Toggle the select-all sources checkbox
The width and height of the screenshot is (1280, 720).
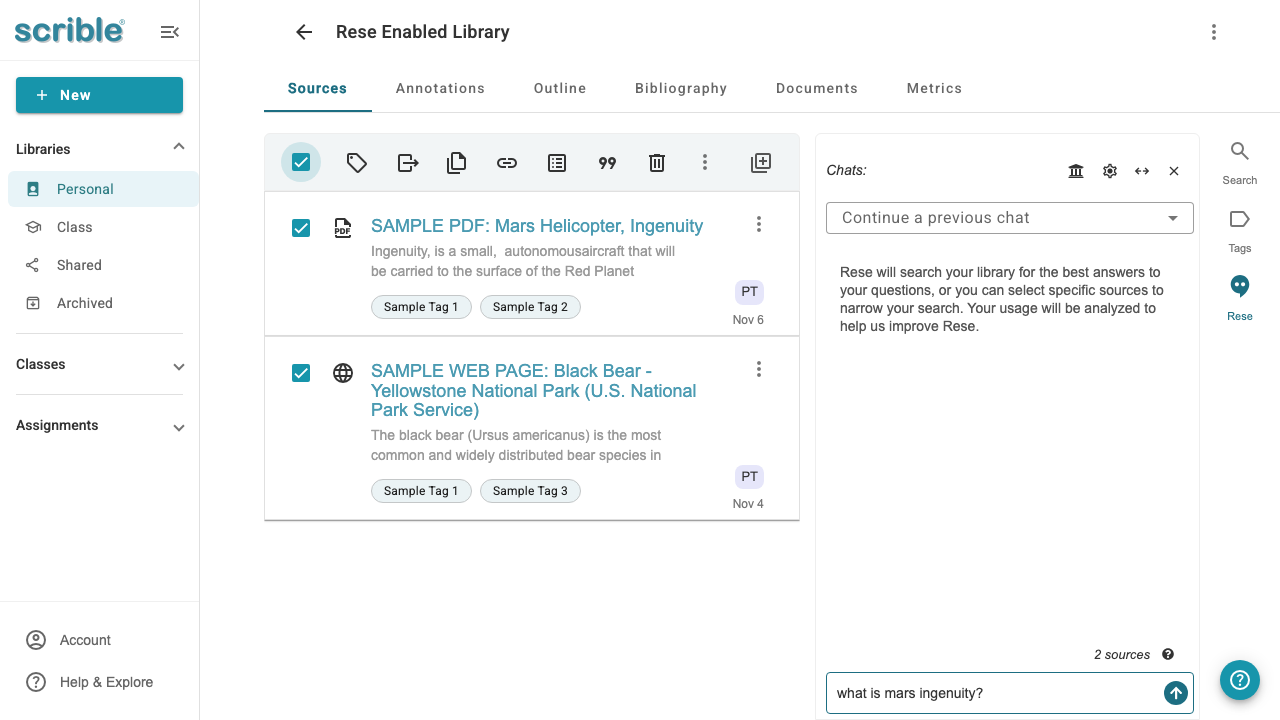tap(300, 161)
